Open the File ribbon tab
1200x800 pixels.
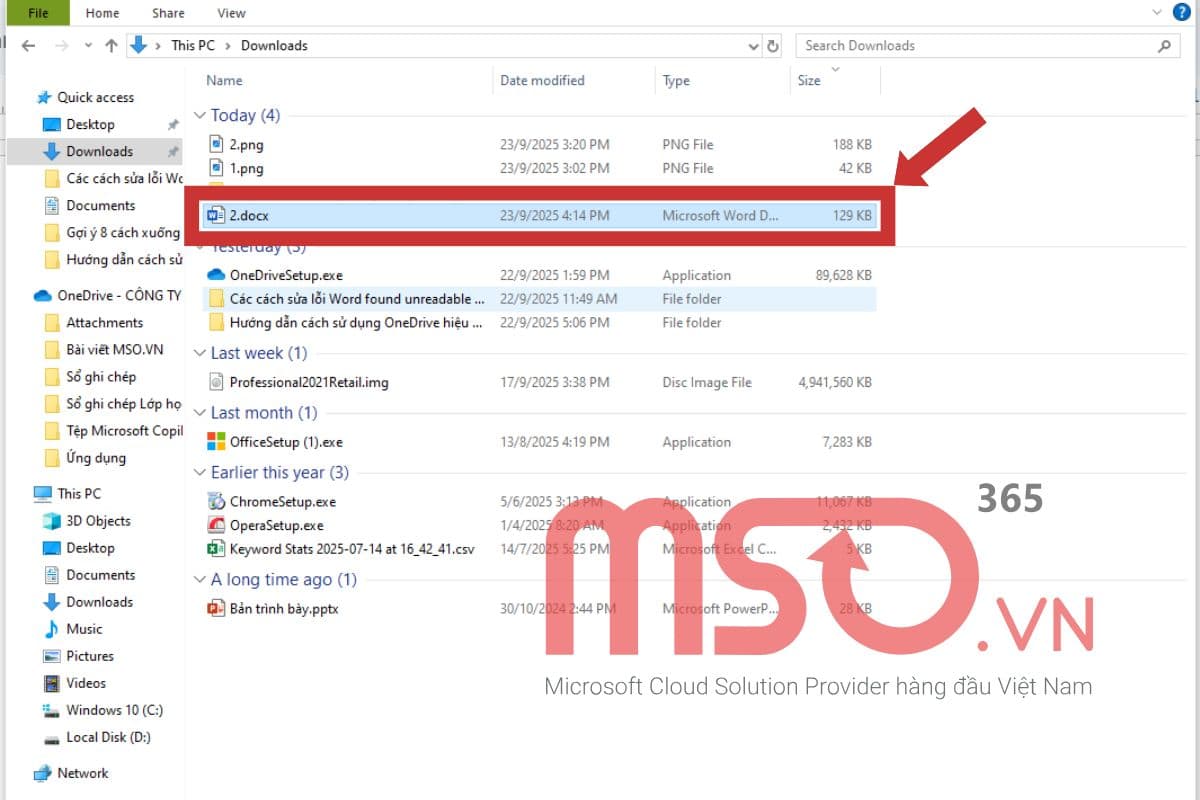point(38,13)
